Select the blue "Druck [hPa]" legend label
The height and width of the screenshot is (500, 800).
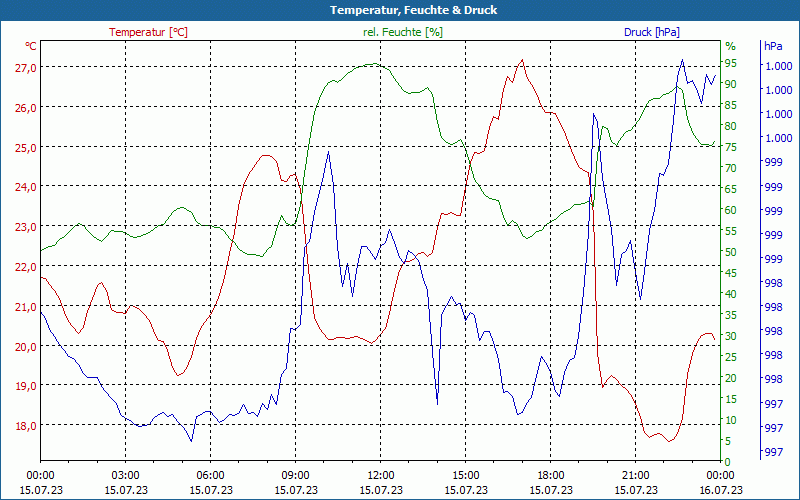[652, 32]
